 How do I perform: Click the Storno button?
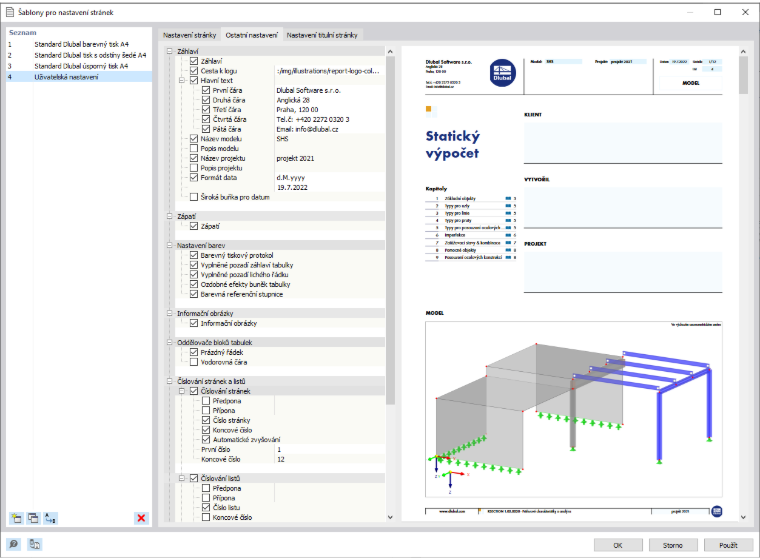tap(673, 545)
